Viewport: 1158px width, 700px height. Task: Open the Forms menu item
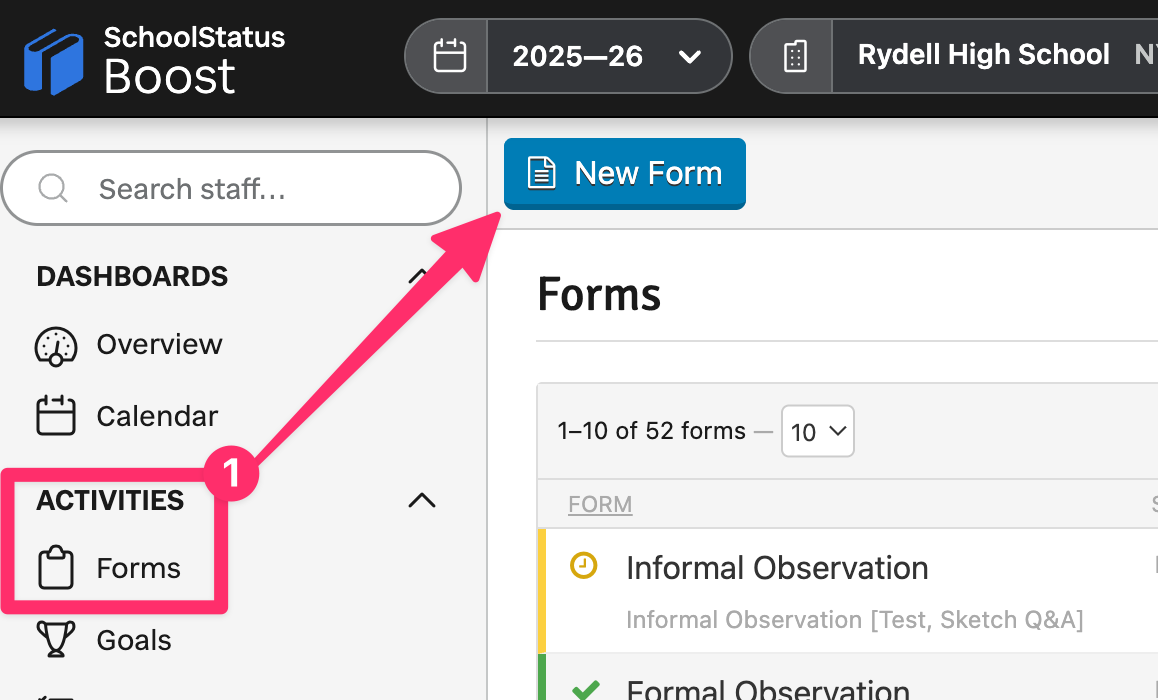pos(139,568)
